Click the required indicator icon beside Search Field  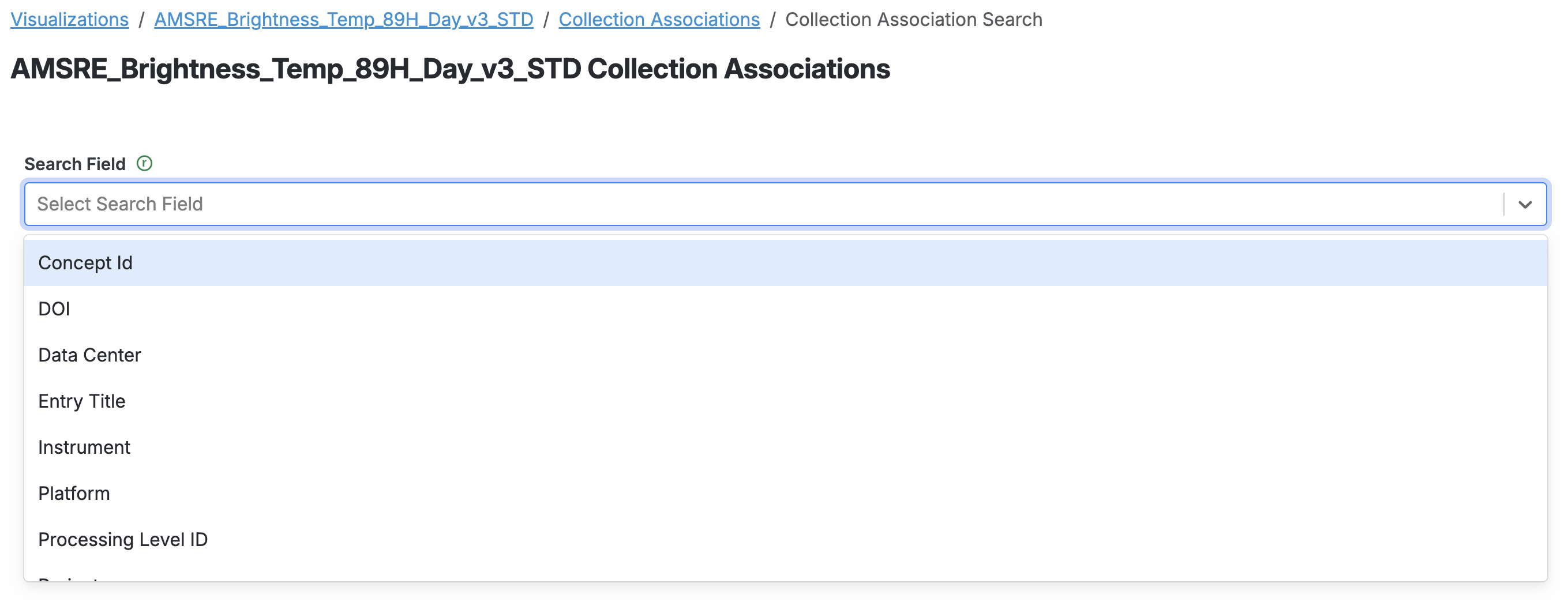[x=144, y=164]
